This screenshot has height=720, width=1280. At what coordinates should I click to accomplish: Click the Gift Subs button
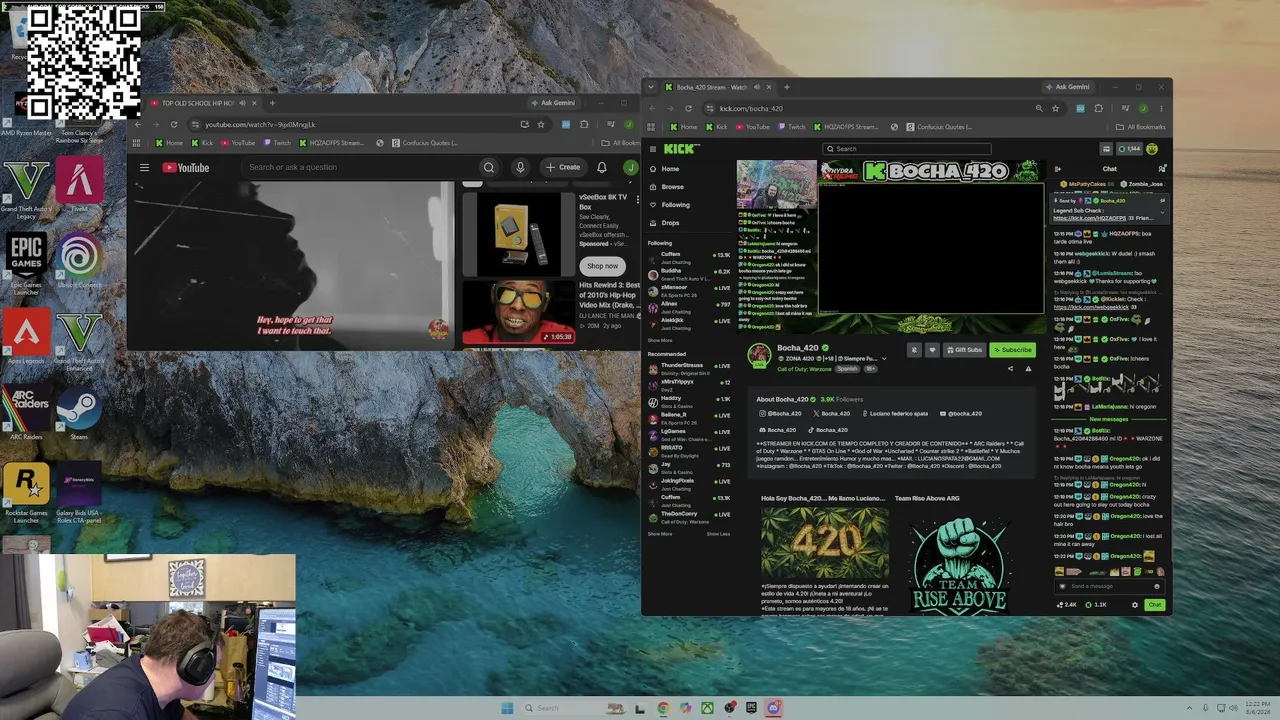(x=965, y=350)
